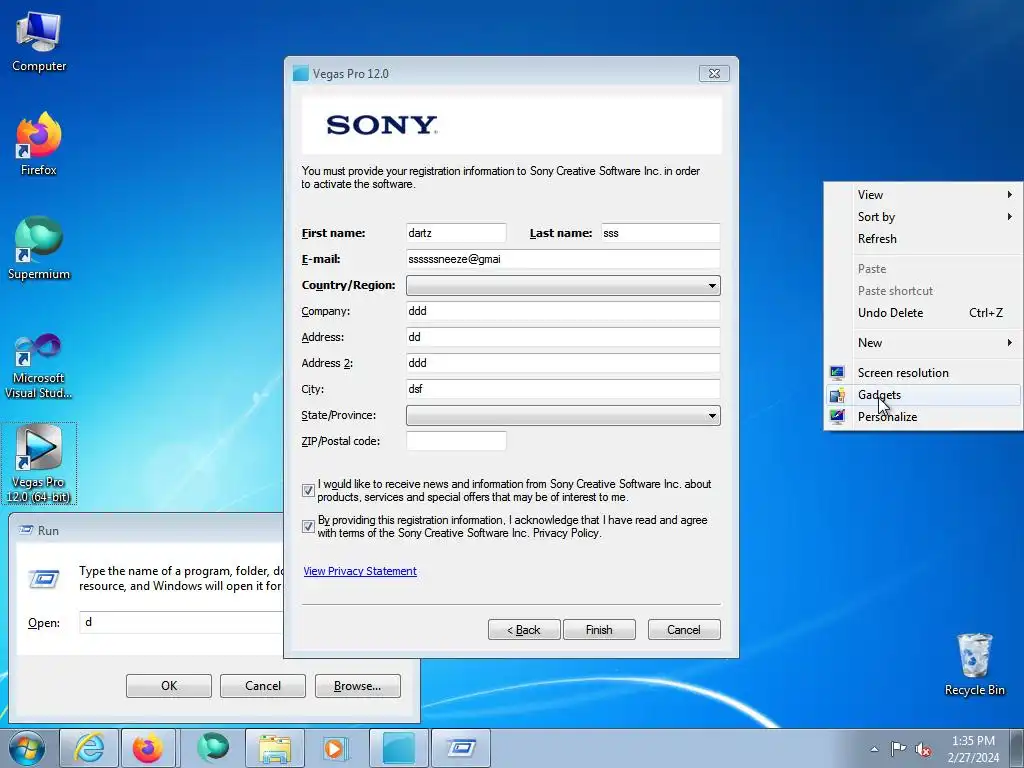Viewport: 1024px width, 768px height.
Task: Select the Vegas Pro 12.0 (64-bit) shortcut
Action: click(39, 464)
